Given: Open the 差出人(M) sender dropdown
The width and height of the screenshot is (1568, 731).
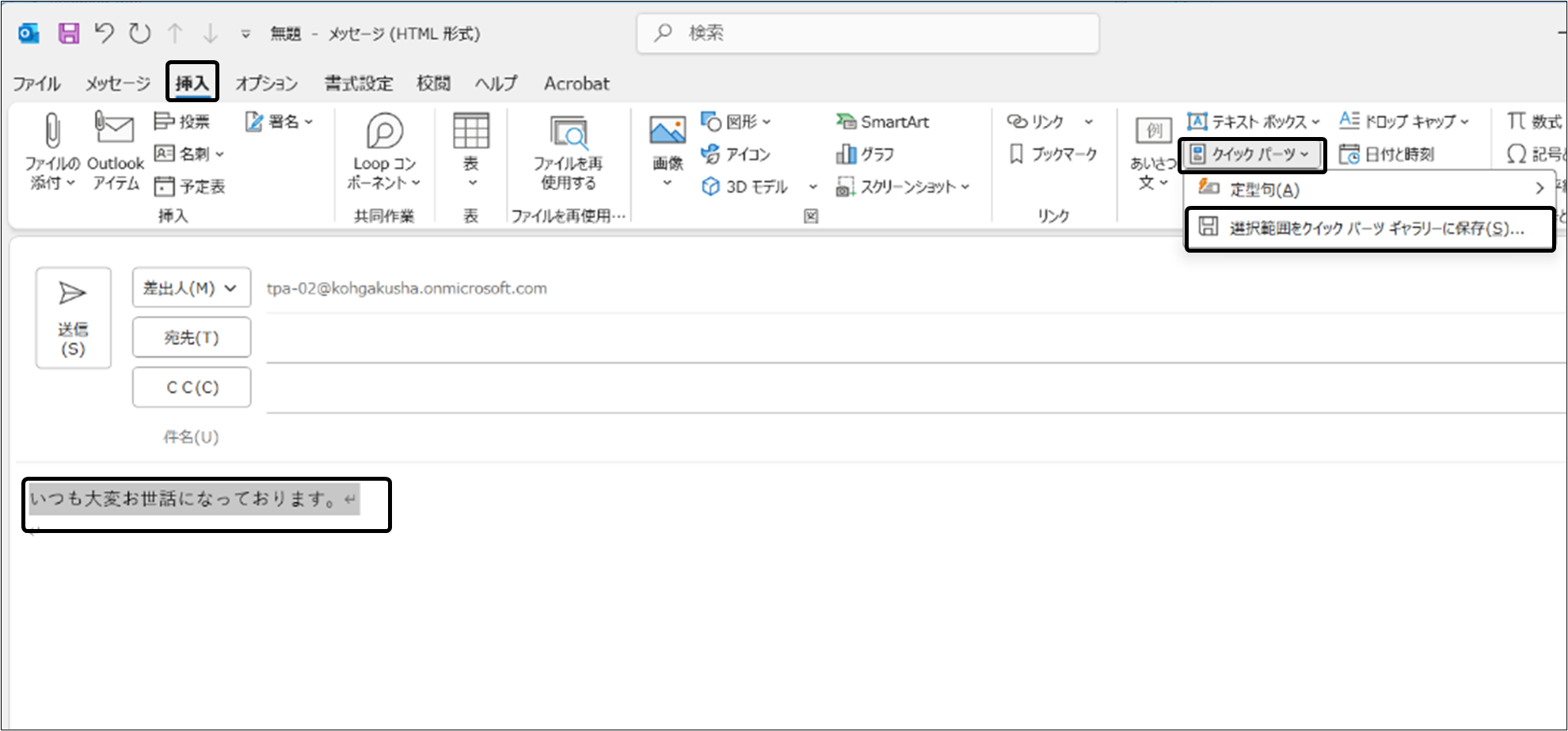Looking at the screenshot, I should [192, 288].
